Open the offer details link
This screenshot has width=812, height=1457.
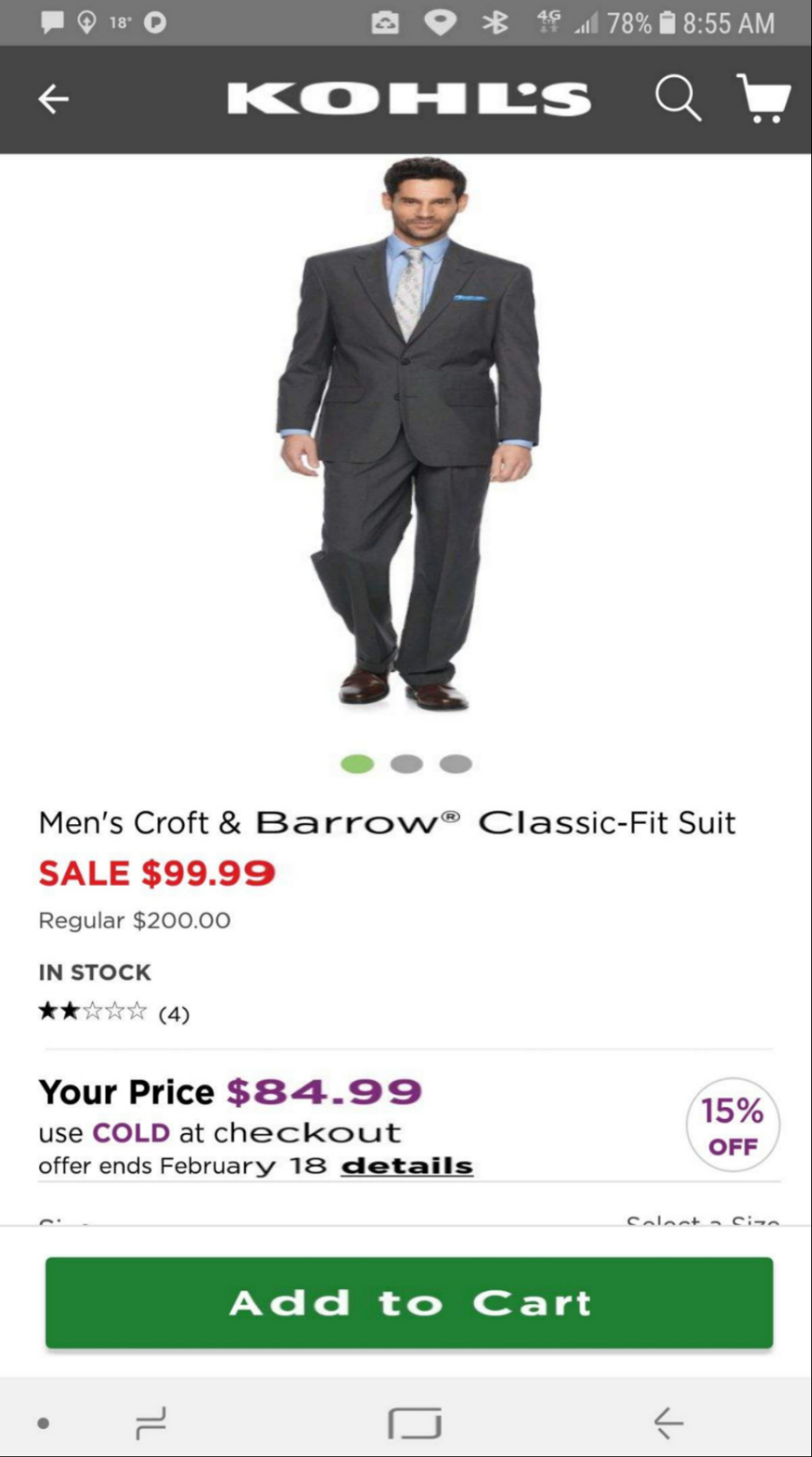(407, 1166)
